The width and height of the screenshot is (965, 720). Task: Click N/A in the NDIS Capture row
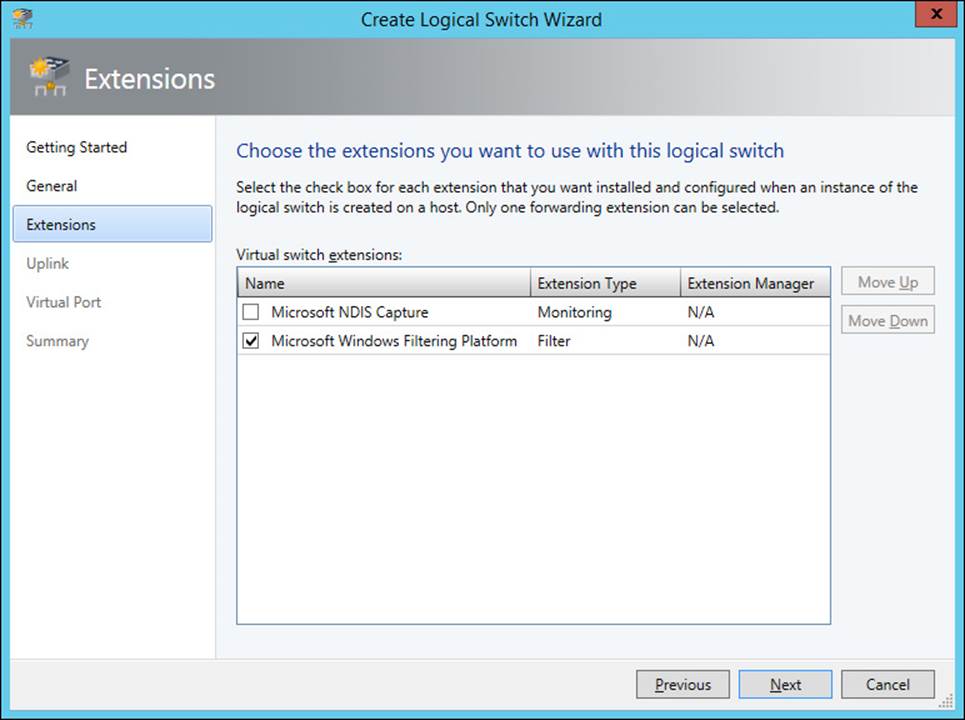(x=701, y=312)
